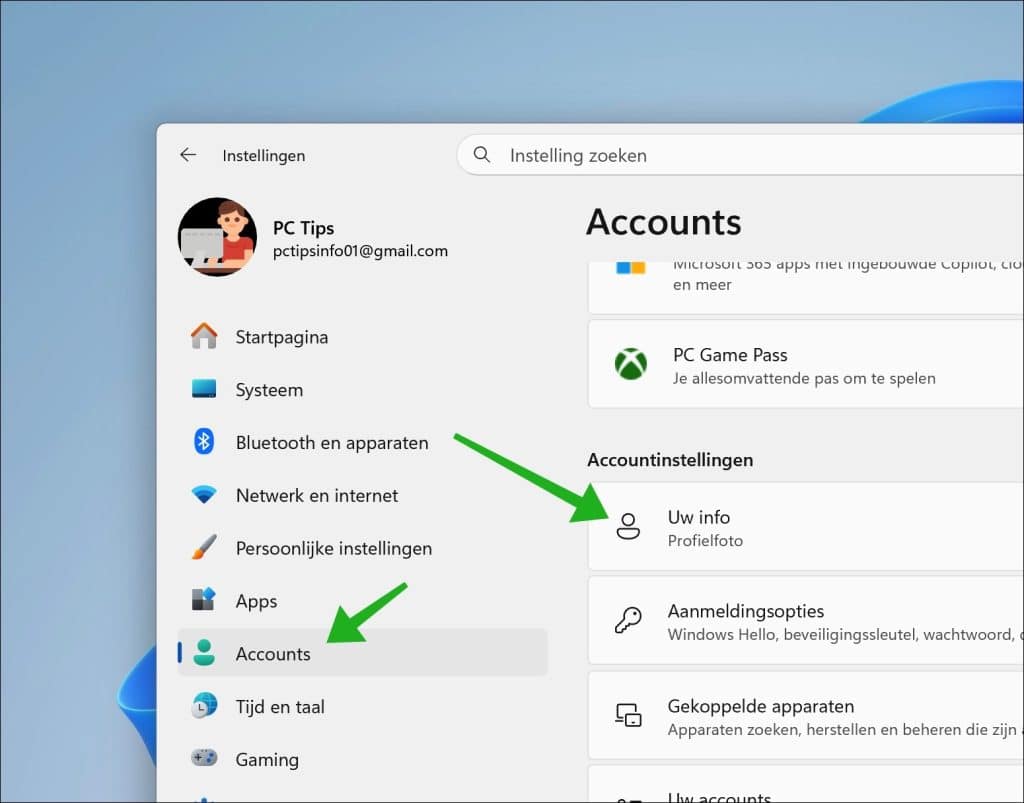Click the Gekoppelde apparaten devices icon
This screenshot has width=1024, height=803.
pos(628,715)
